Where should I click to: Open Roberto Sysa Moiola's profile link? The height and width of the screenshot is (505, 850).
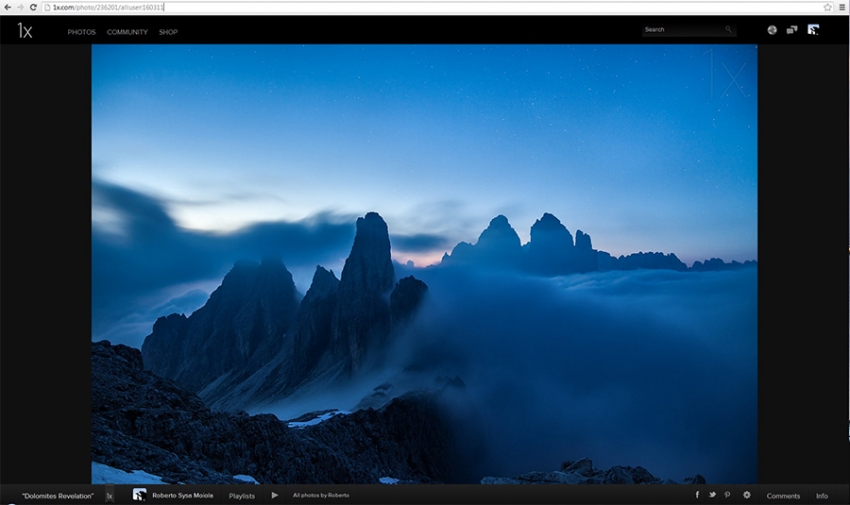click(x=182, y=495)
